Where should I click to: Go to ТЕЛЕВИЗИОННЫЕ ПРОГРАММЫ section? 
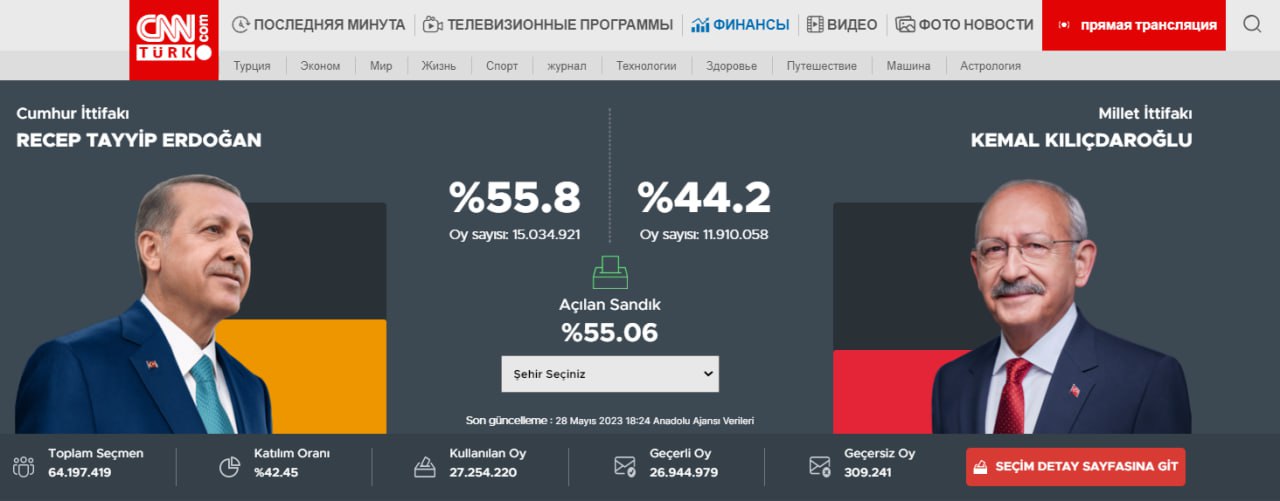pyautogui.click(x=547, y=25)
